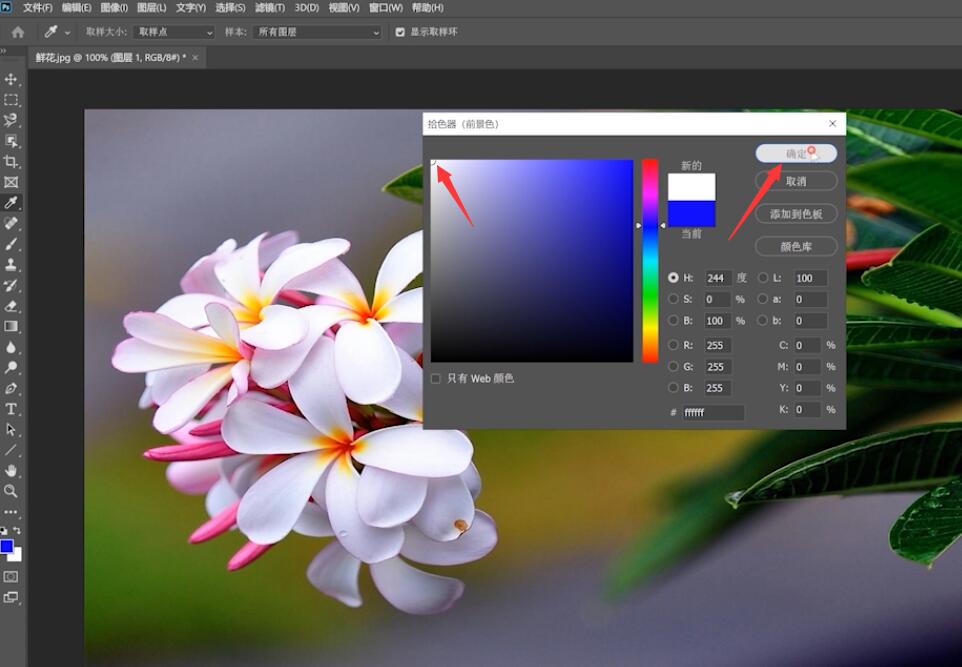962x667 pixels.
Task: Select the Dodge tool
Action: click(10, 368)
